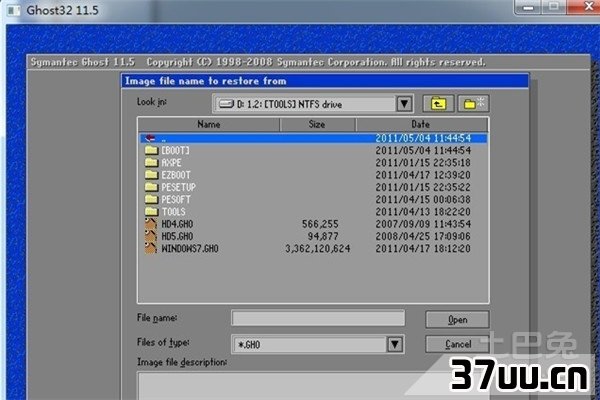This screenshot has width=600, height=400.
Task: Select the EZBOOT folder icon
Action: coord(151,175)
